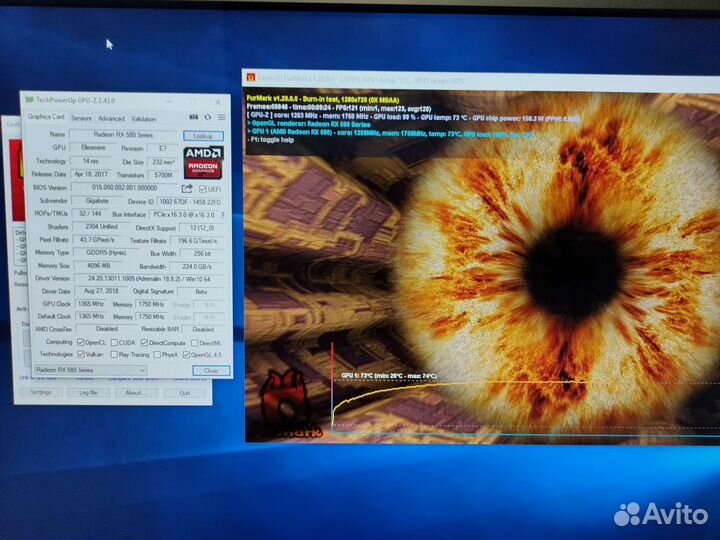Click the FurMark v1.28.0.0 Burn-in test line
This screenshot has height=540, width=720.
323,99
